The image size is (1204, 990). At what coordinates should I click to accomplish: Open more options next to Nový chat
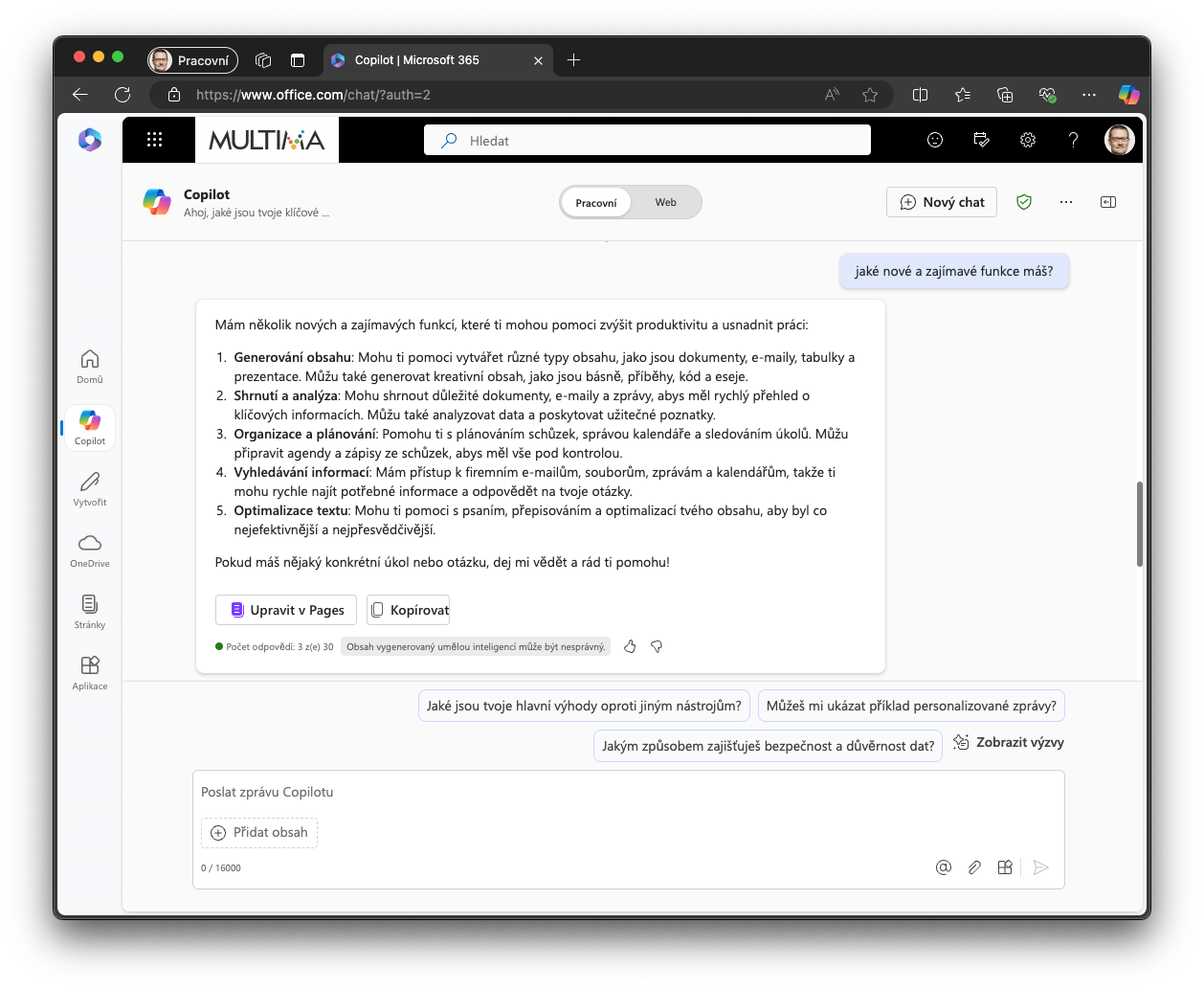(1066, 202)
